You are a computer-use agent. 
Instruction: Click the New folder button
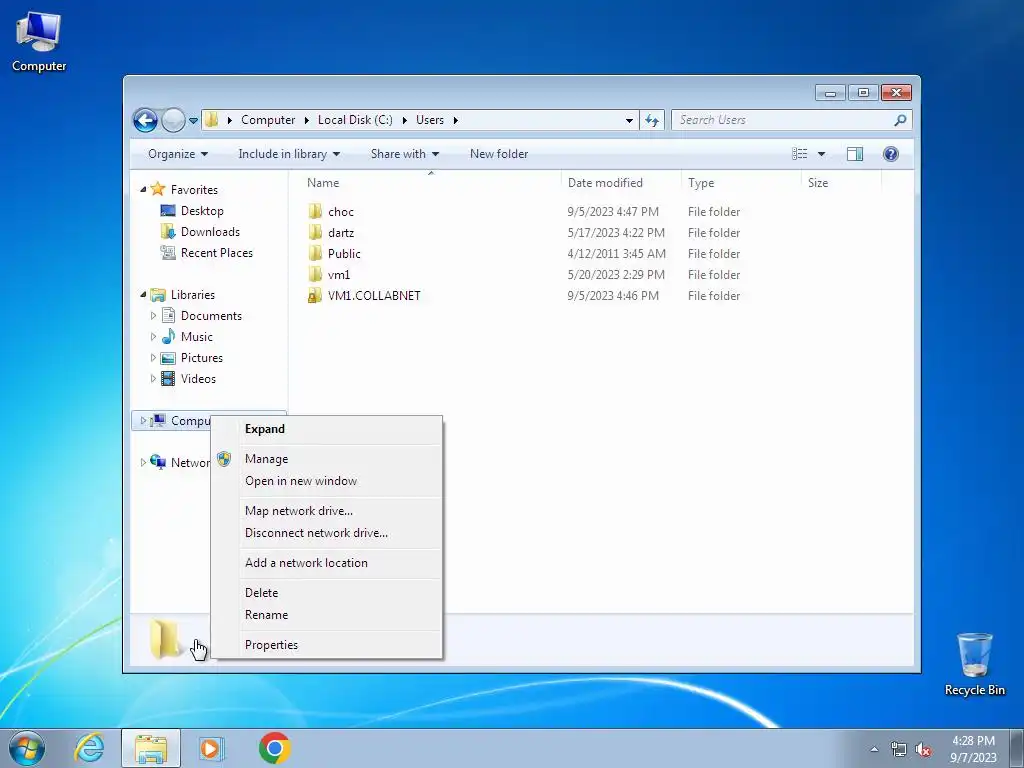pyautogui.click(x=499, y=154)
